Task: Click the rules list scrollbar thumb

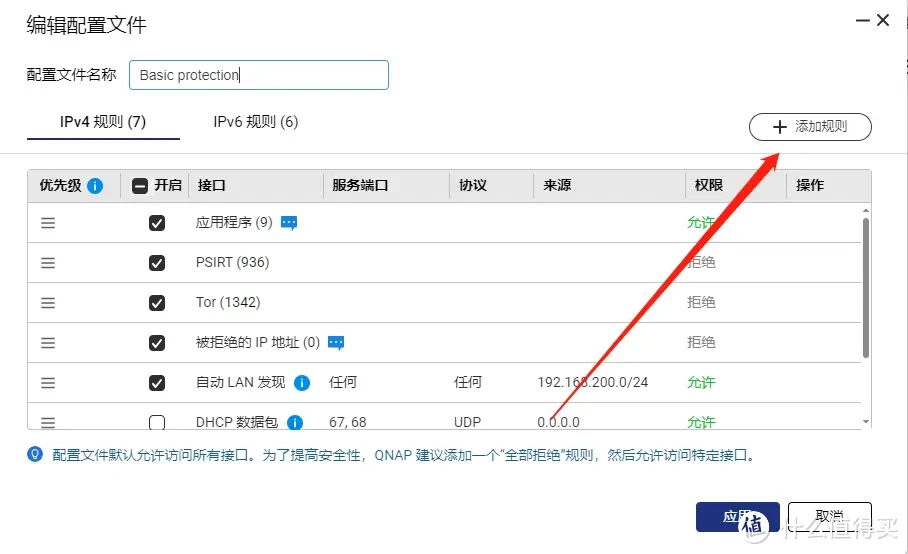Action: (x=866, y=288)
